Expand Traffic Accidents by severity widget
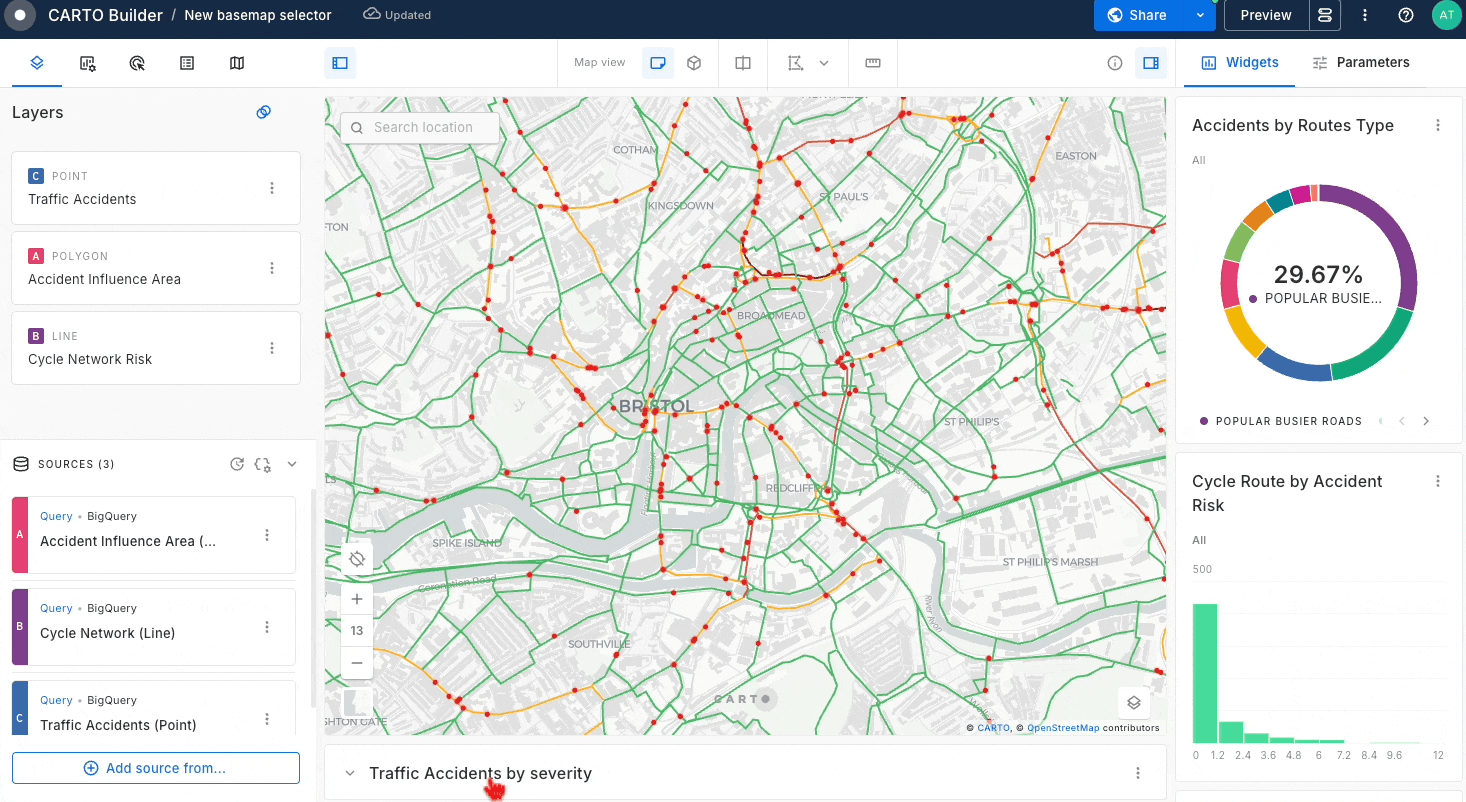 pyautogui.click(x=350, y=773)
